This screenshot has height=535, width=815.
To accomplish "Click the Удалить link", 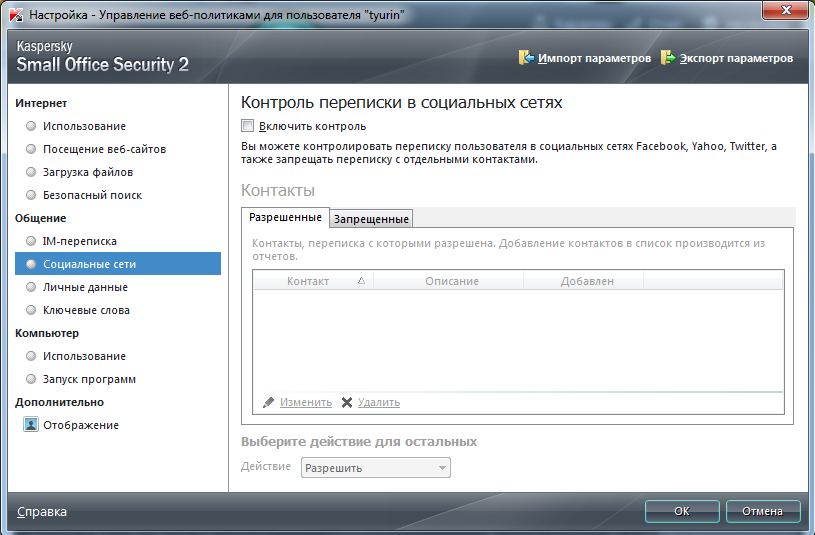I will click(379, 402).
